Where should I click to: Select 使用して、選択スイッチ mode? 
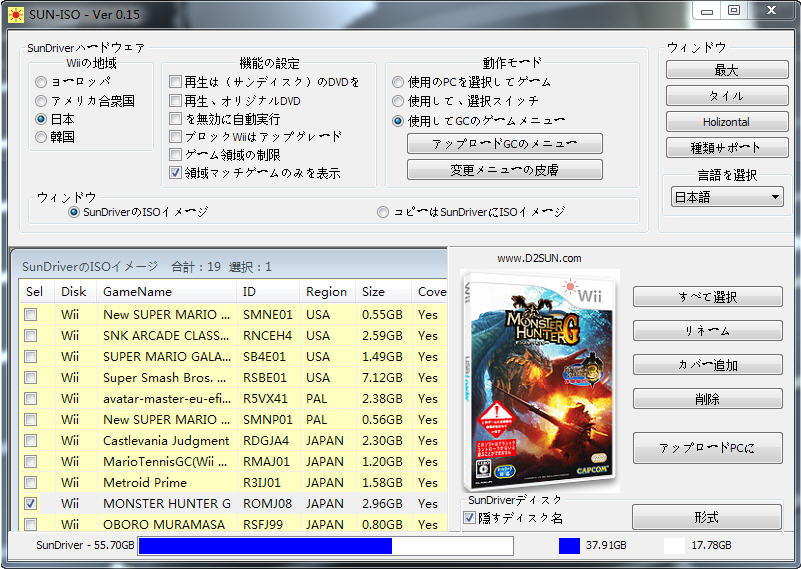tap(398, 101)
